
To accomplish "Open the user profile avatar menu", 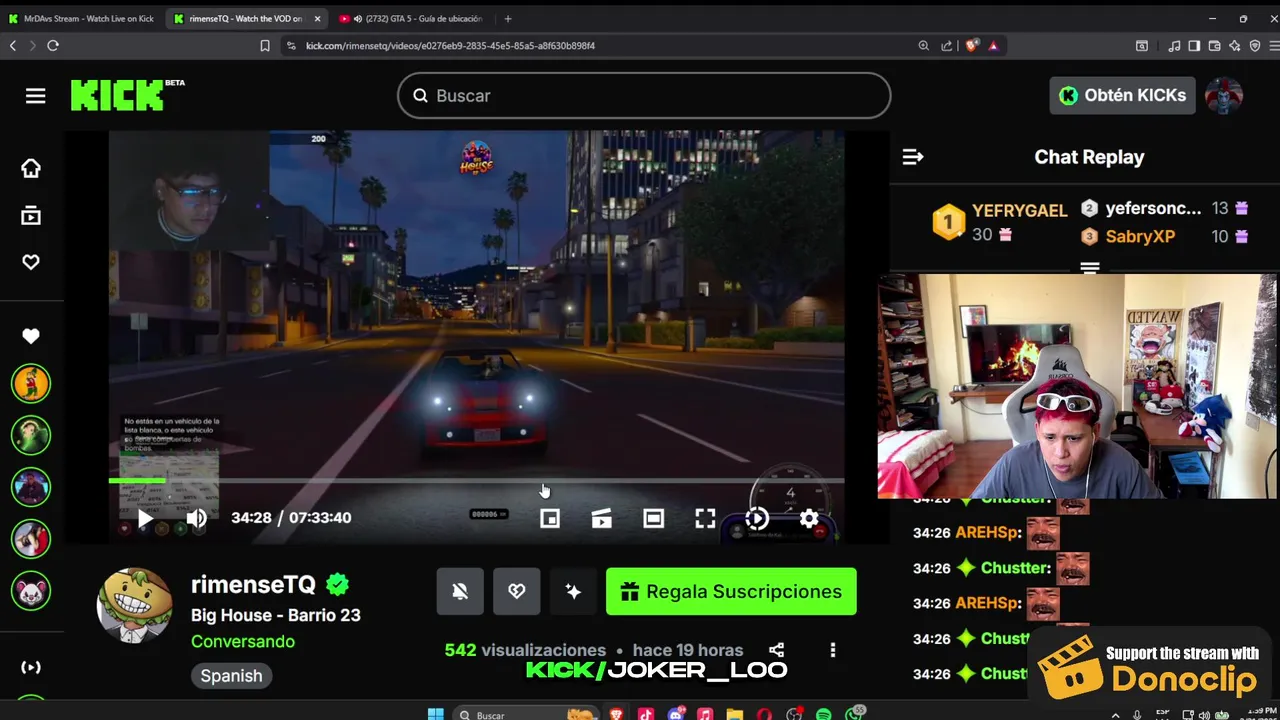I will (x=1224, y=95).
